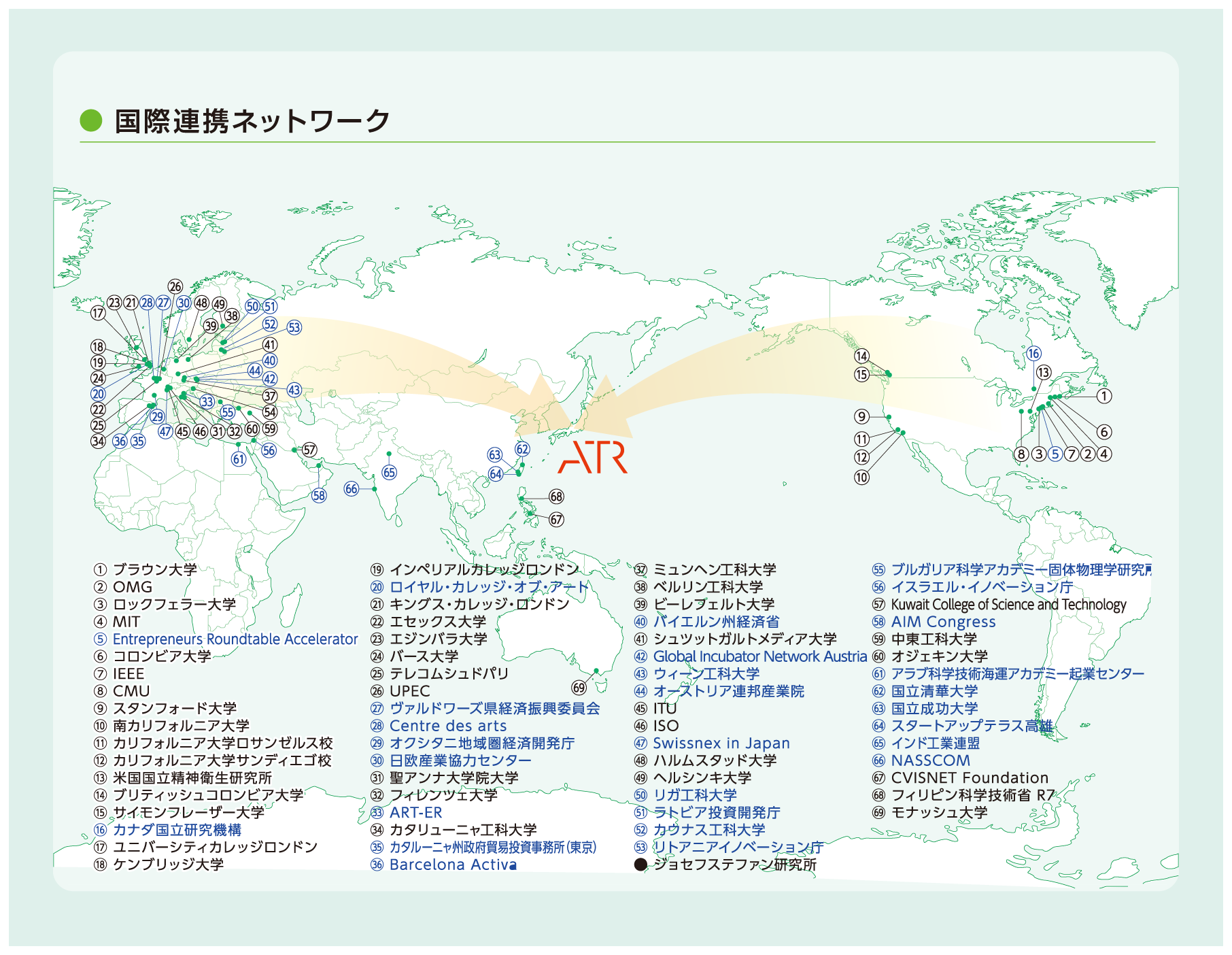Select the heading 国際連携ネットワーク
This screenshot has height=955, width=1232.
(252, 121)
